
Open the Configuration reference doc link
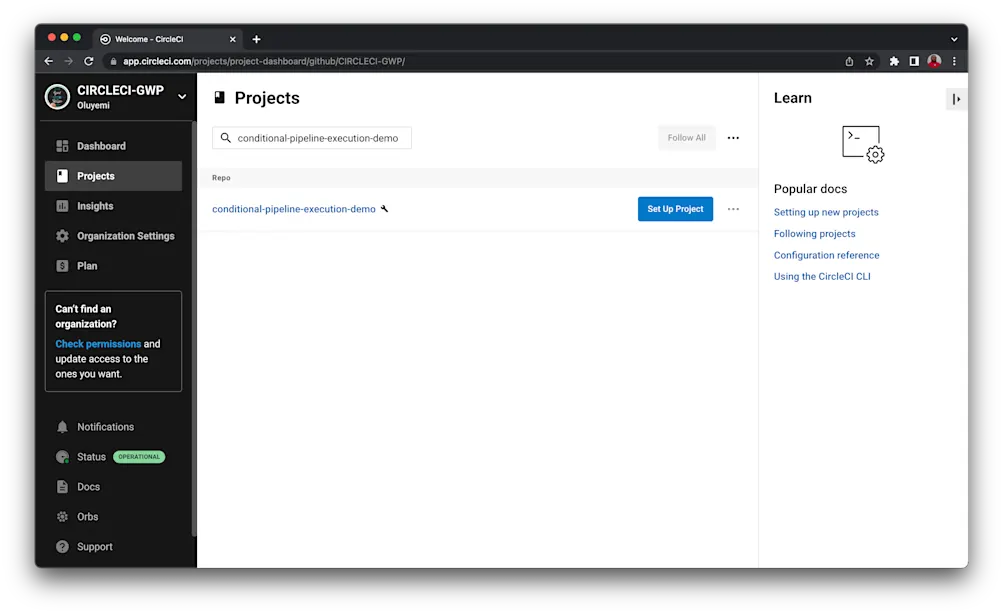(x=826, y=255)
